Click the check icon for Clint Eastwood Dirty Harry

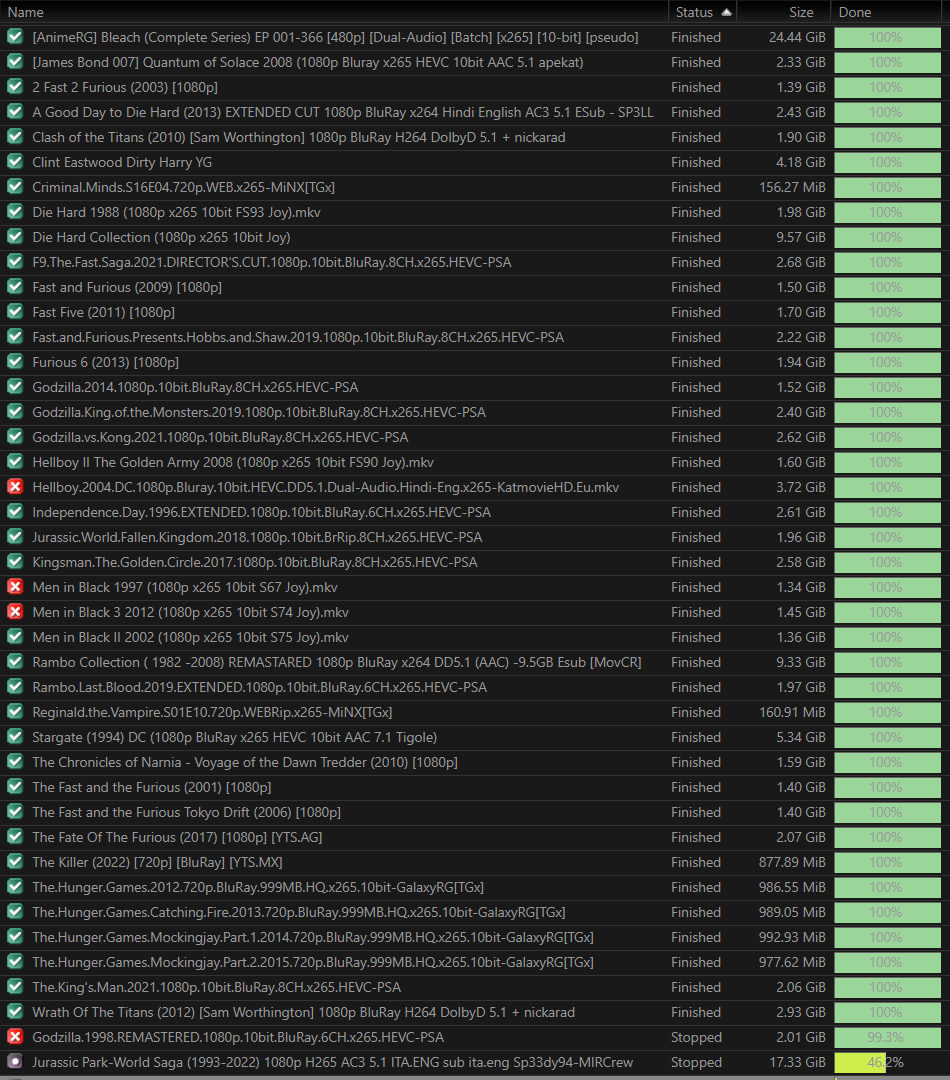(14, 162)
